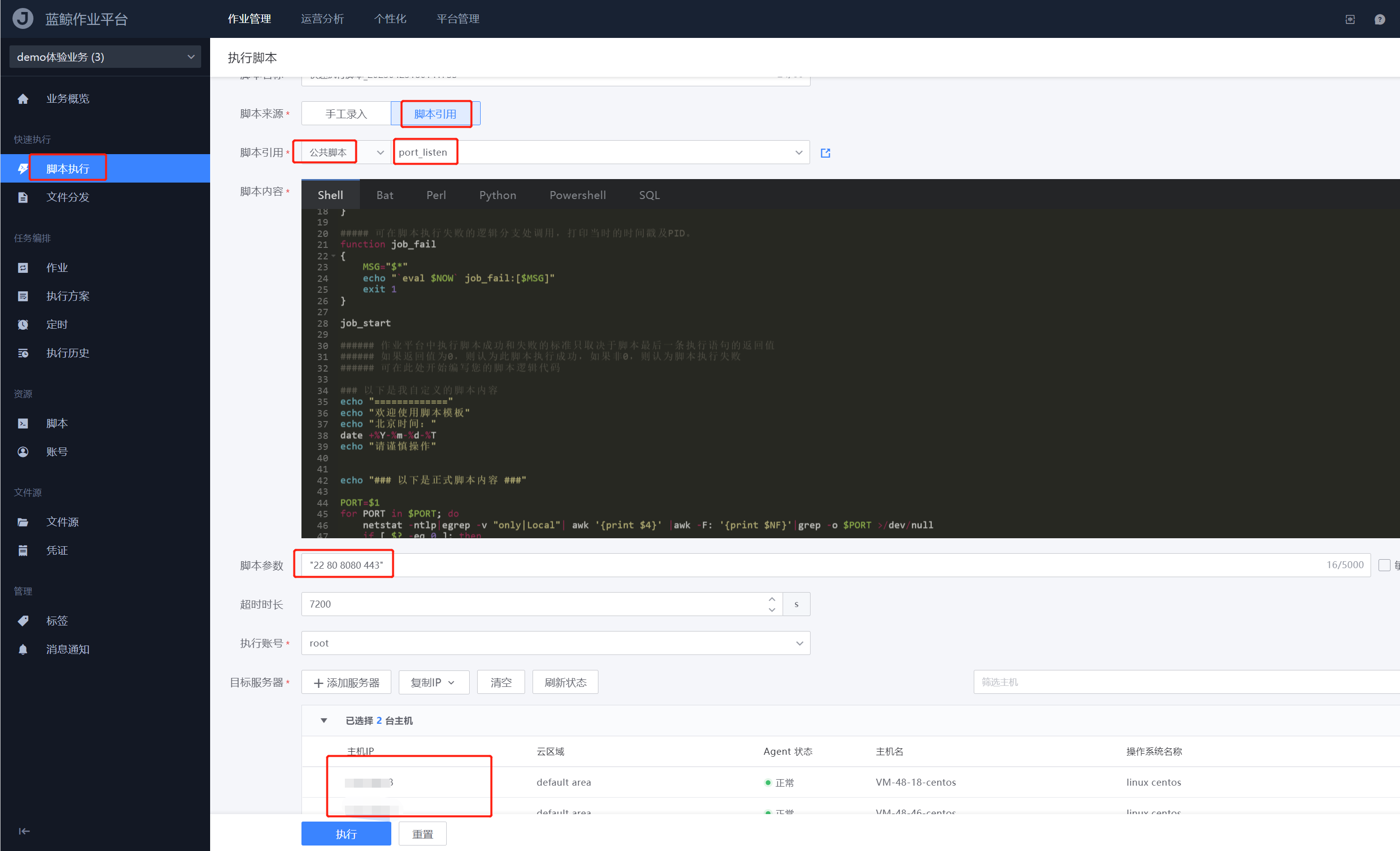Switch to 作业管理 top menu
Viewport: 1400px width, 851px height.
250,19
